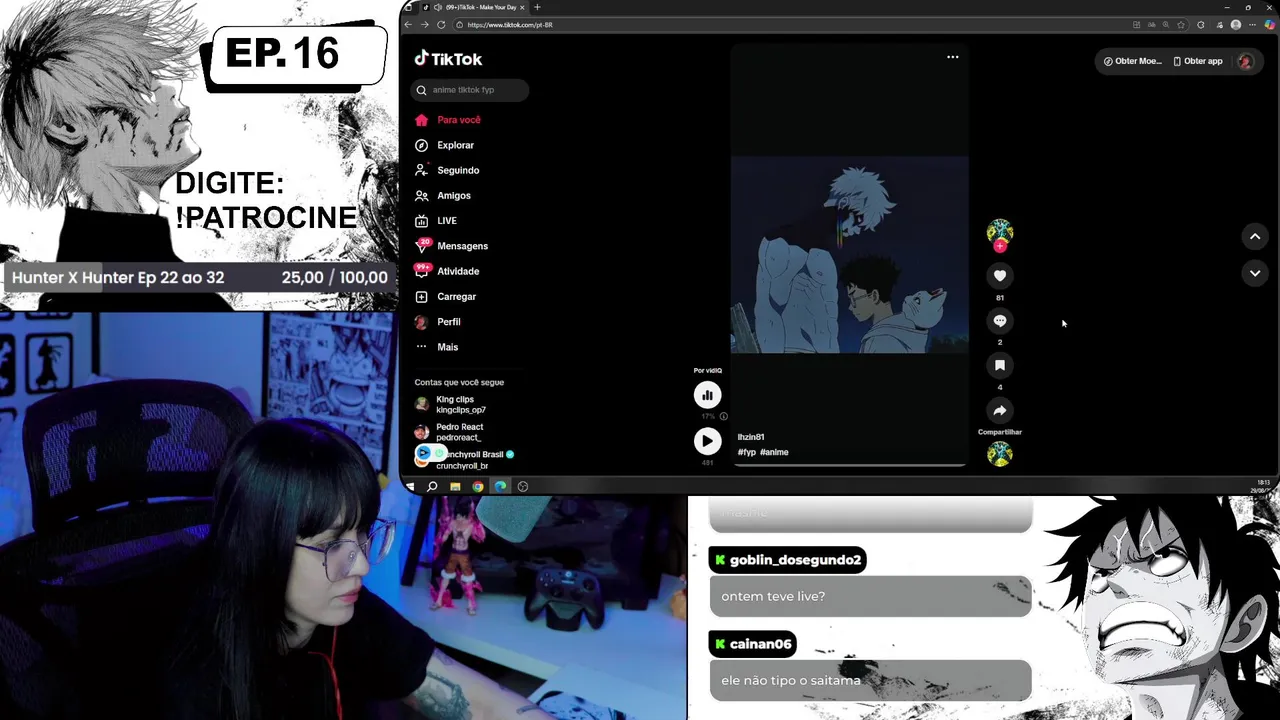This screenshot has width=1280, height=720.
Task: Open the Windows Start menu
Action: (410, 486)
